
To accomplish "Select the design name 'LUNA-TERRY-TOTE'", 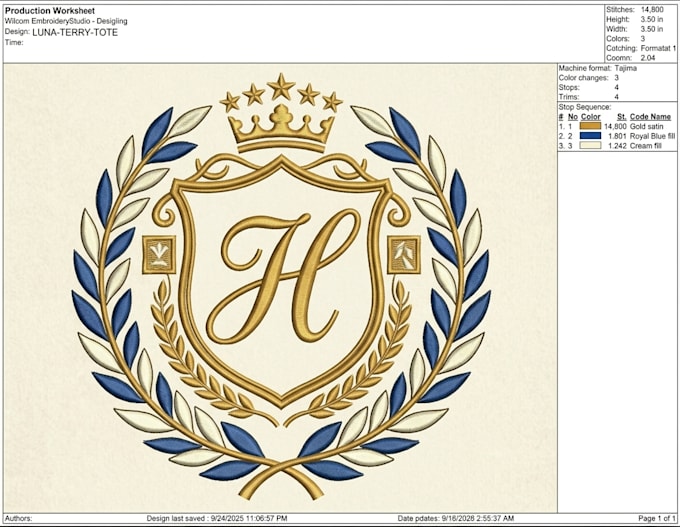I will point(75,33).
